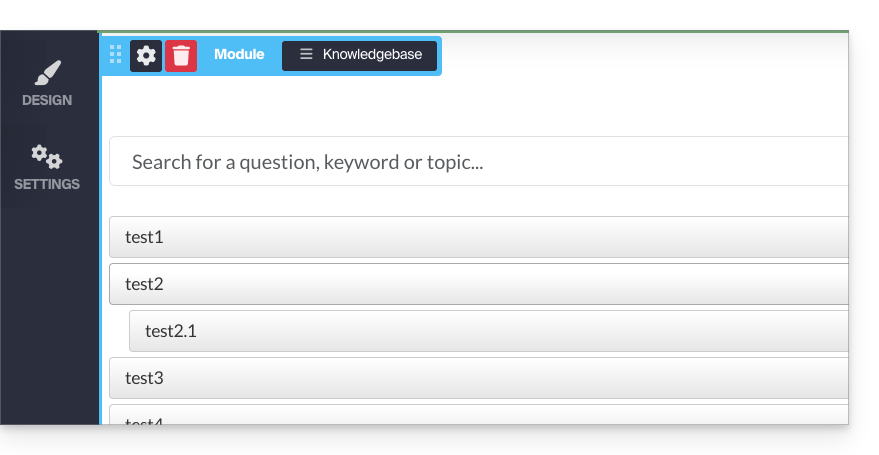The height and width of the screenshot is (455, 879).
Task: Open module settings via the gear icon
Action: click(146, 55)
